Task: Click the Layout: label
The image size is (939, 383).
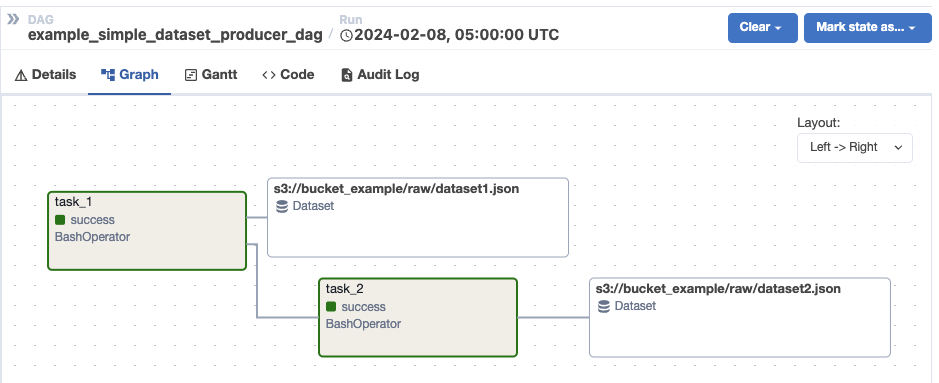Action: (x=819, y=123)
